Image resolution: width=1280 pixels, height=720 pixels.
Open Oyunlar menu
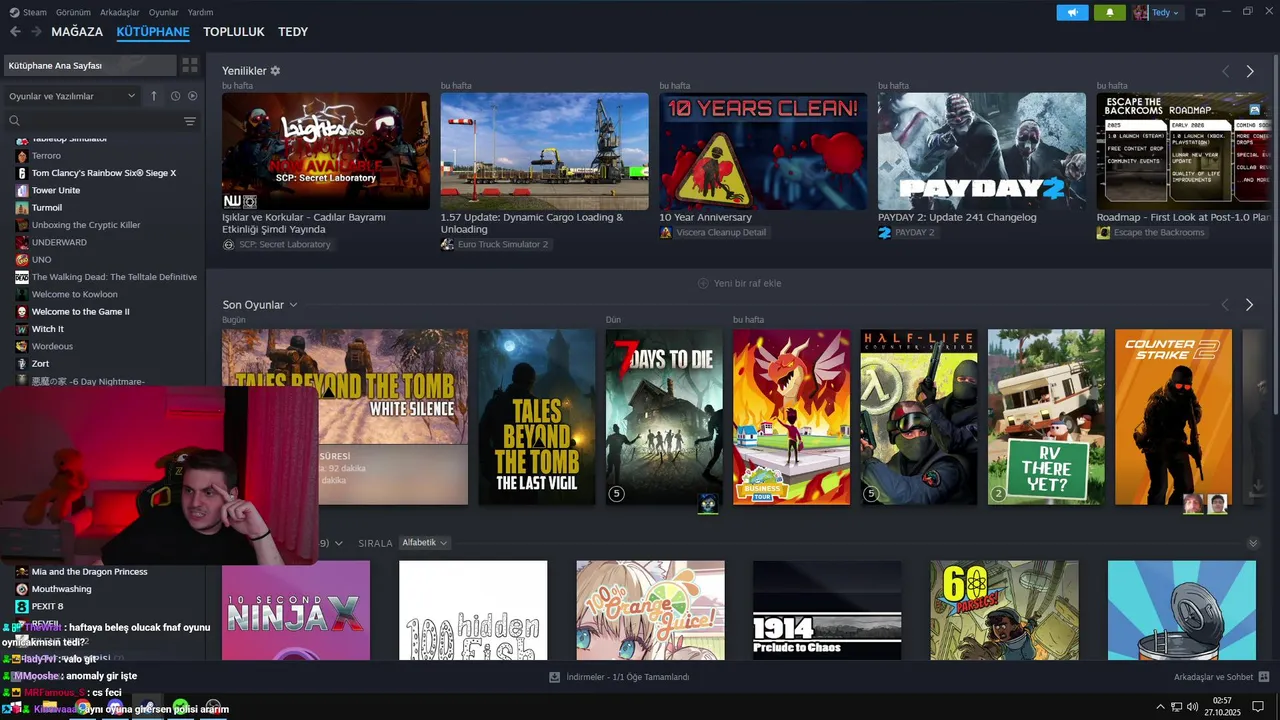(164, 12)
